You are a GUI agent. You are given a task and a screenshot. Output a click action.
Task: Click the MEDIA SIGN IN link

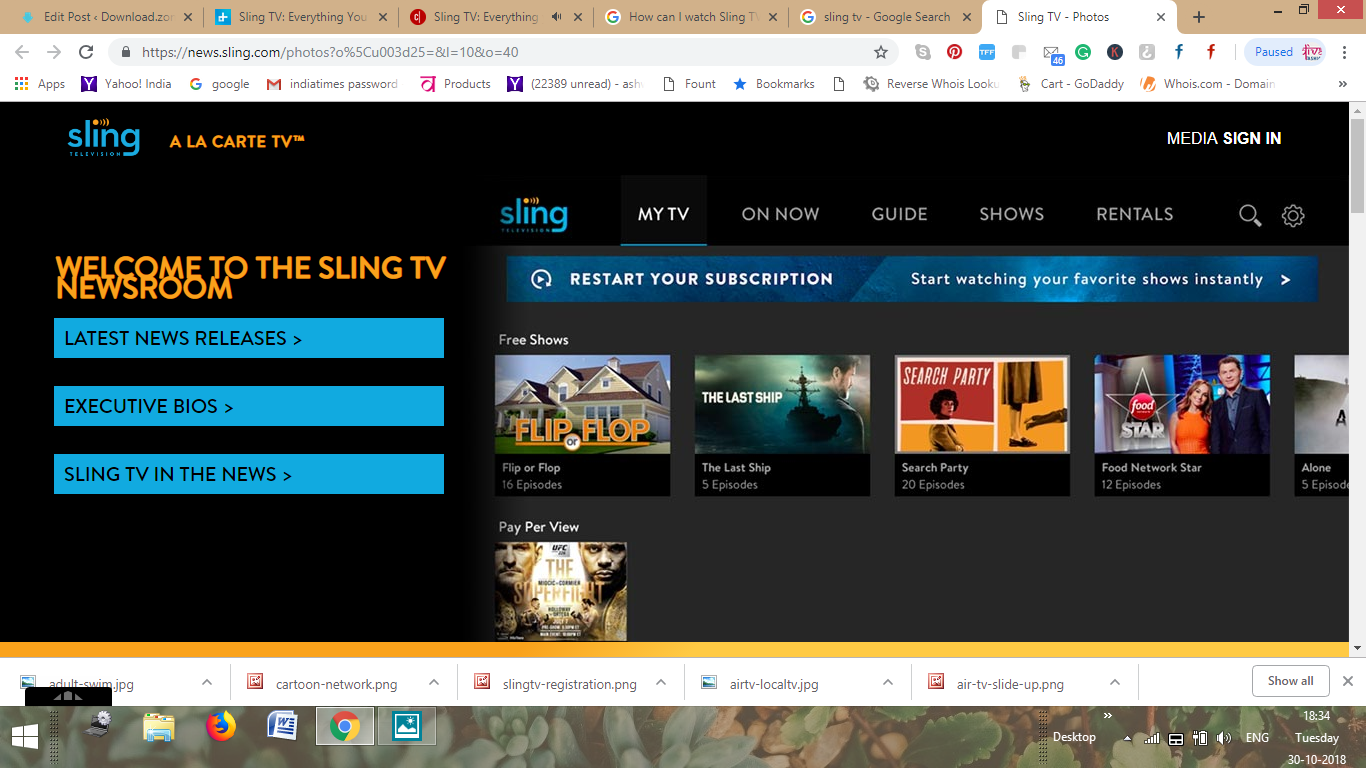[x=1224, y=138]
